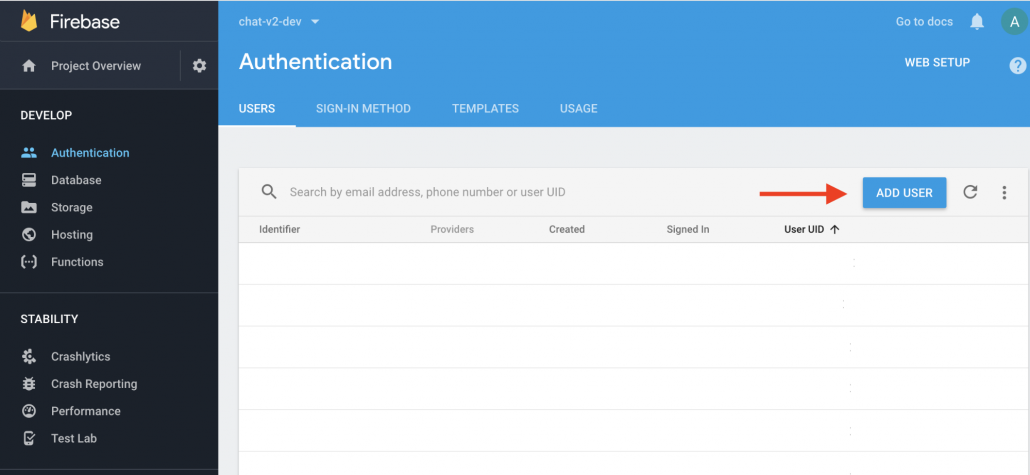This screenshot has height=475, width=1030.
Task: Go to Crashlytics in the sidebar
Action: click(x=80, y=357)
